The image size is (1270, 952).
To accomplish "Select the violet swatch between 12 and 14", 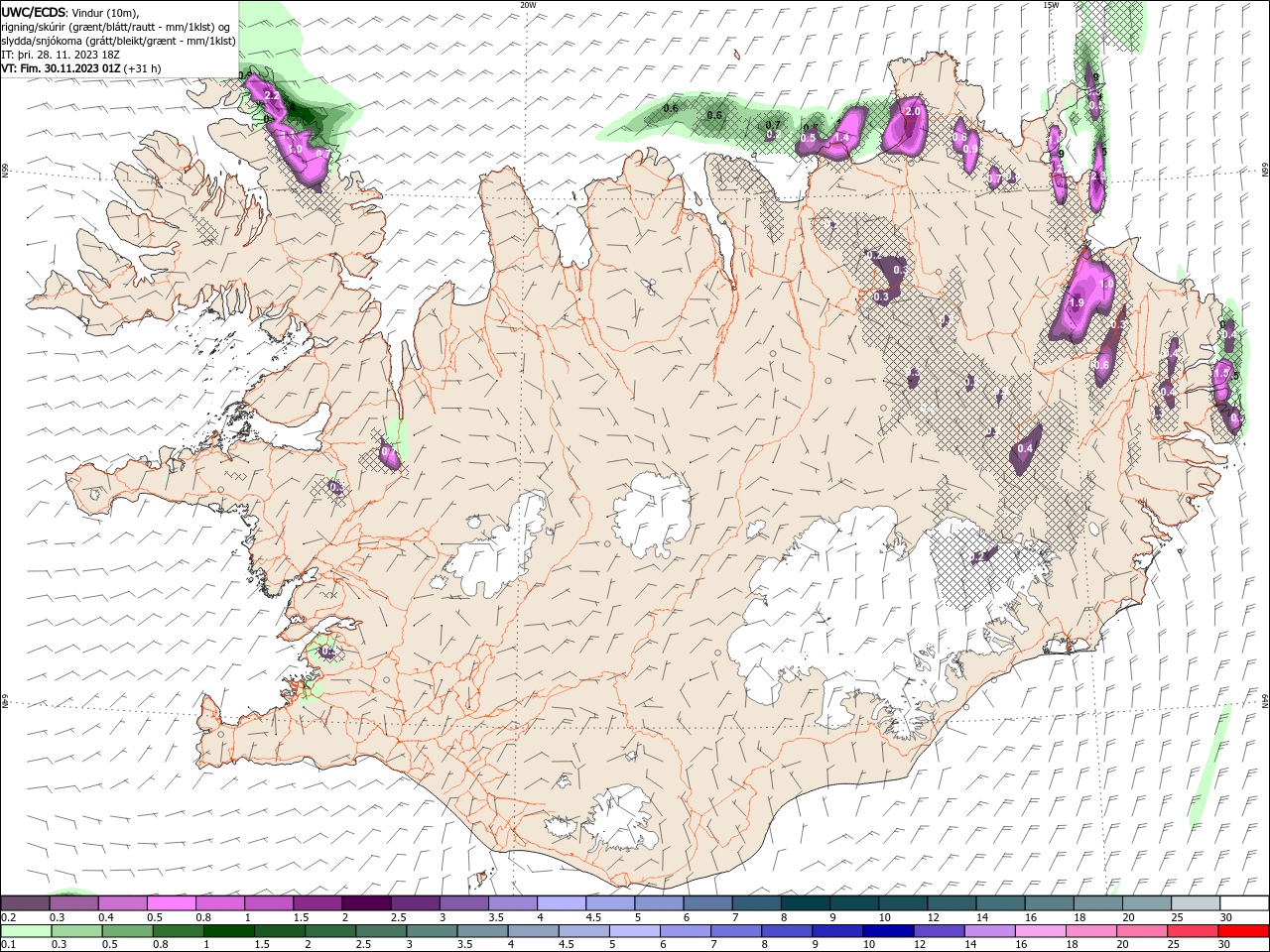I will tap(939, 931).
